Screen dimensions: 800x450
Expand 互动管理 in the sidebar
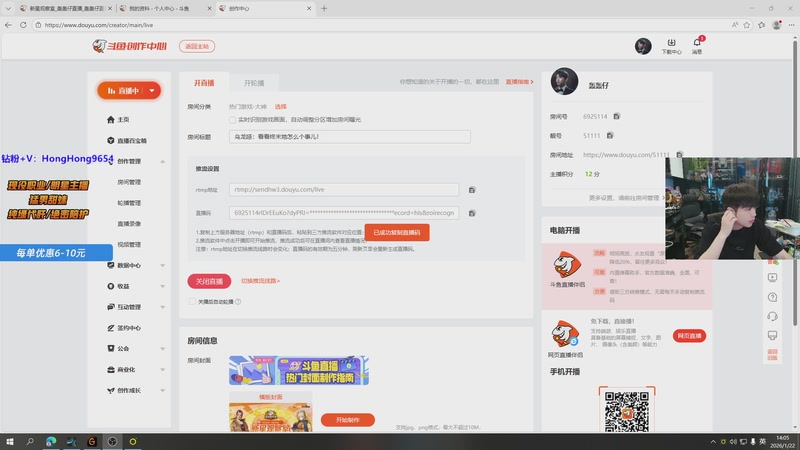pyautogui.click(x=162, y=307)
